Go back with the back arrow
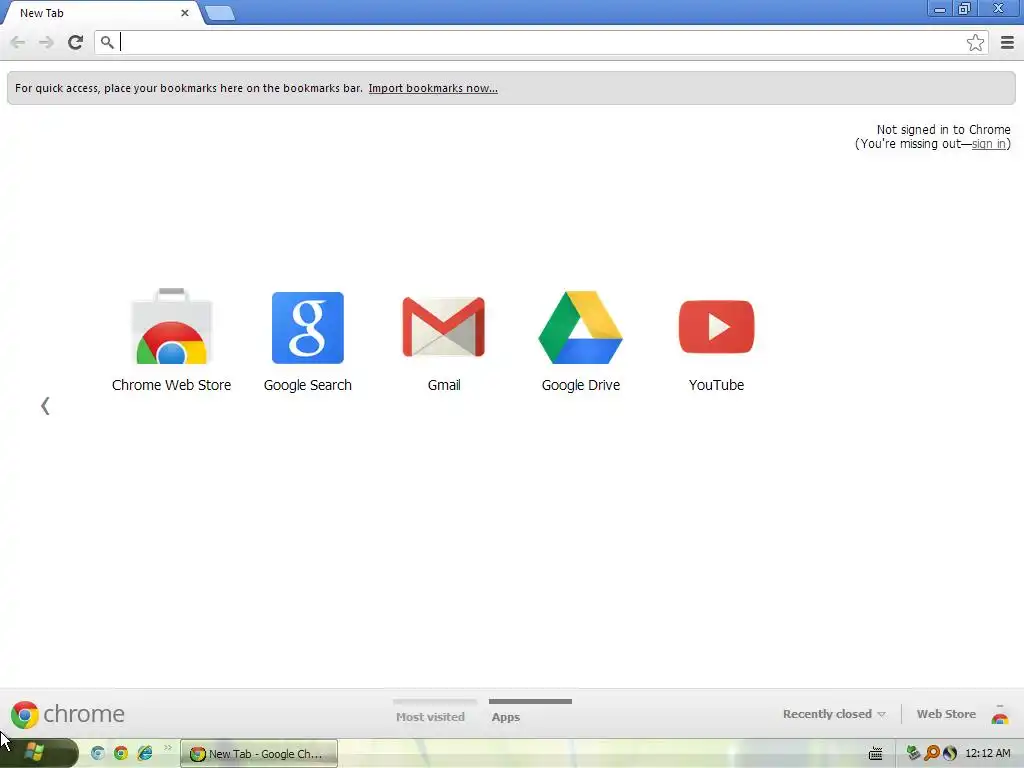The height and width of the screenshot is (768, 1024). click(x=18, y=42)
